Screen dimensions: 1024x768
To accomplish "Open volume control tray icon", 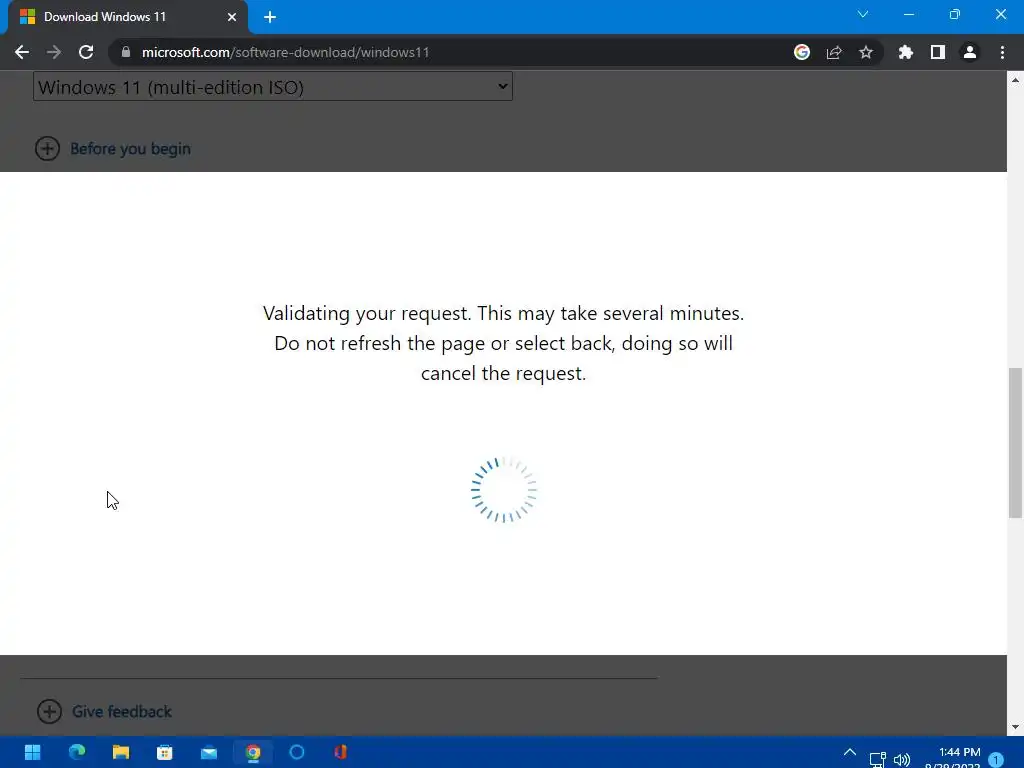I will (x=902, y=759).
